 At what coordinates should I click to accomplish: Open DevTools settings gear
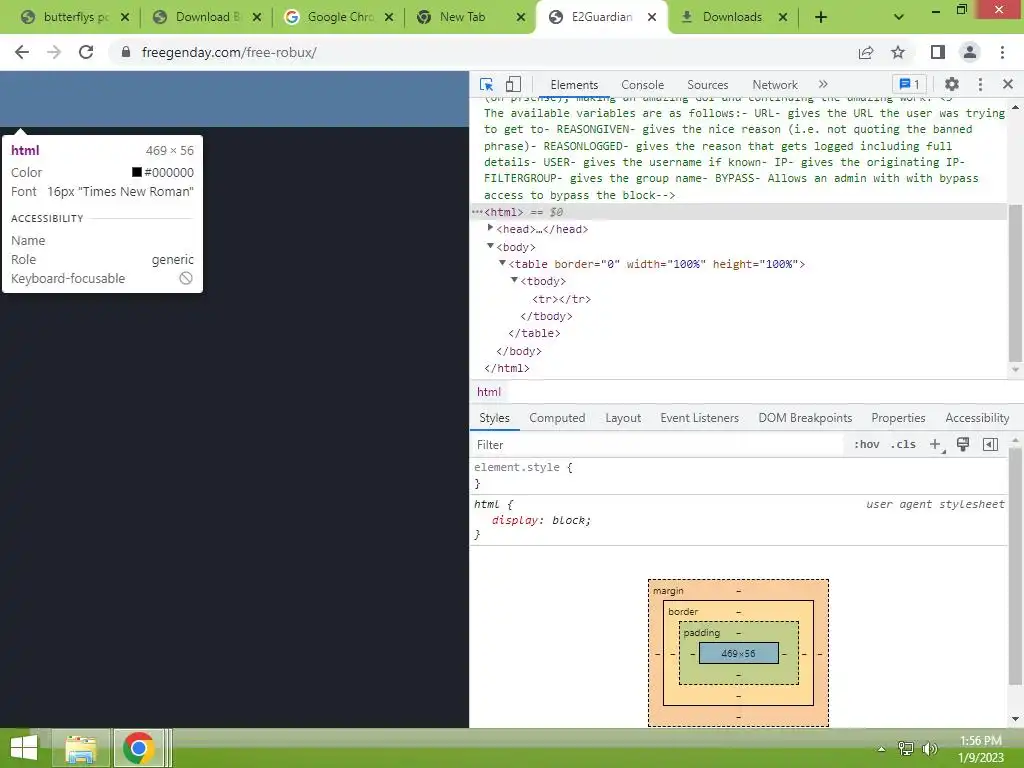click(952, 84)
